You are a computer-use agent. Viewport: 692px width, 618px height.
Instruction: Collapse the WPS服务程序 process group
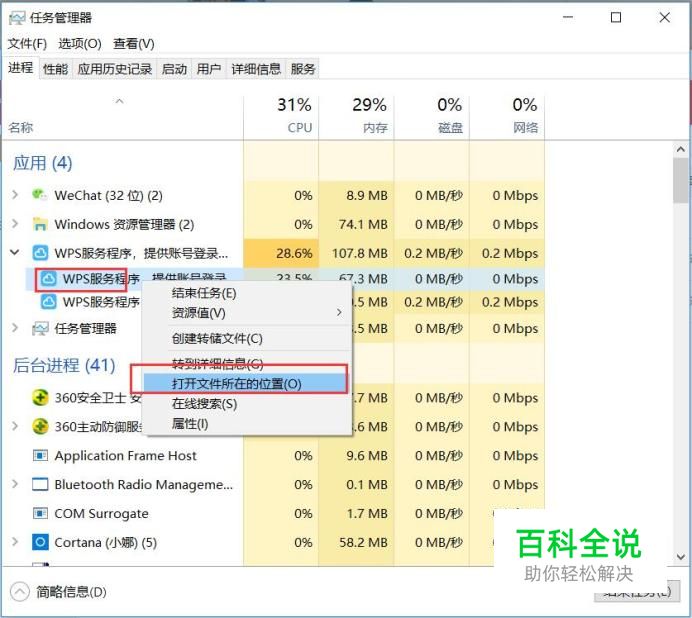(x=15, y=252)
